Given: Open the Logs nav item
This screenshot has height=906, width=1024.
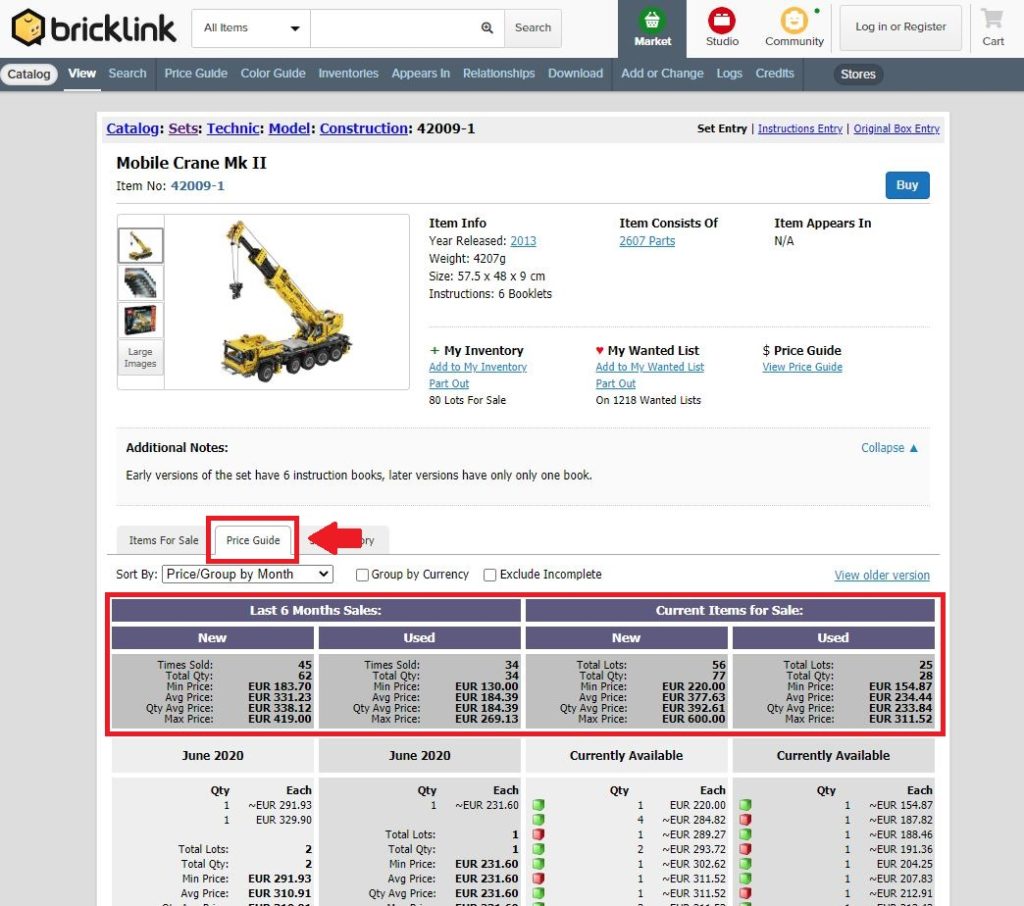Looking at the screenshot, I should [x=729, y=73].
